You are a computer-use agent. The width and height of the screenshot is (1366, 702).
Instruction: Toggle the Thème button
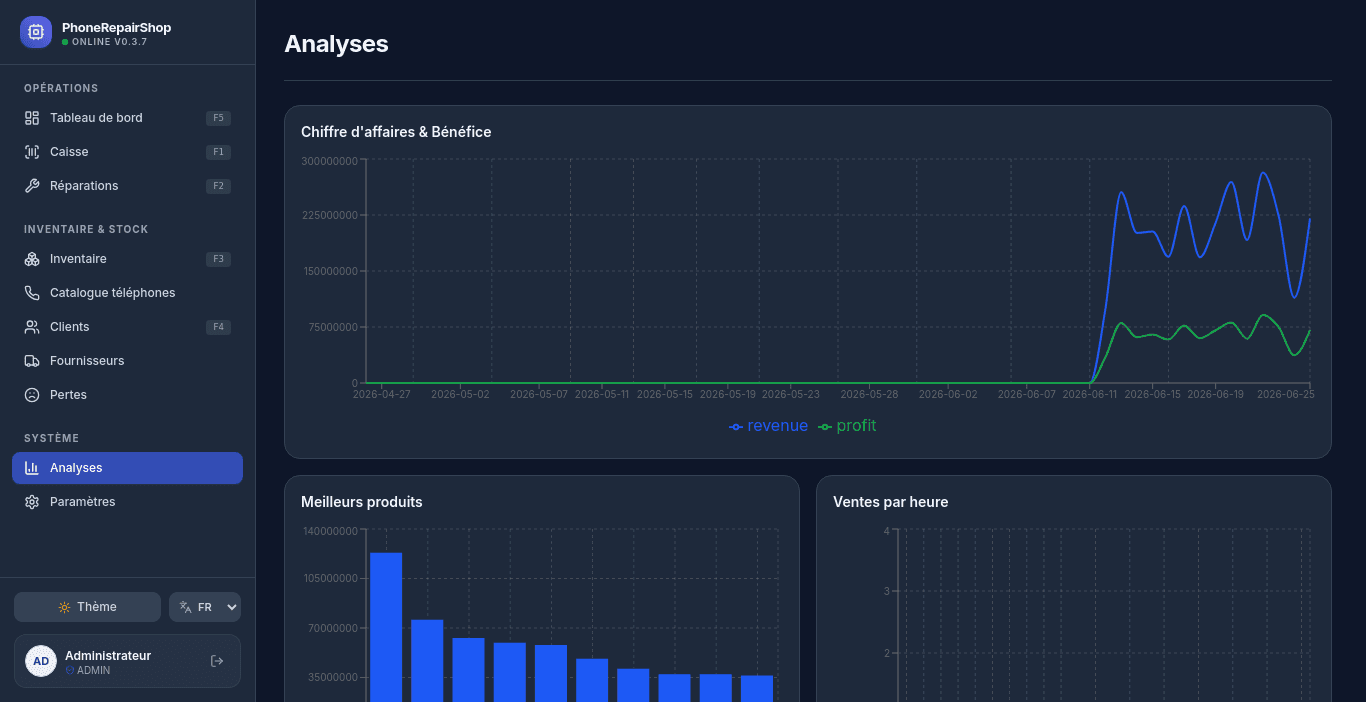coord(87,607)
